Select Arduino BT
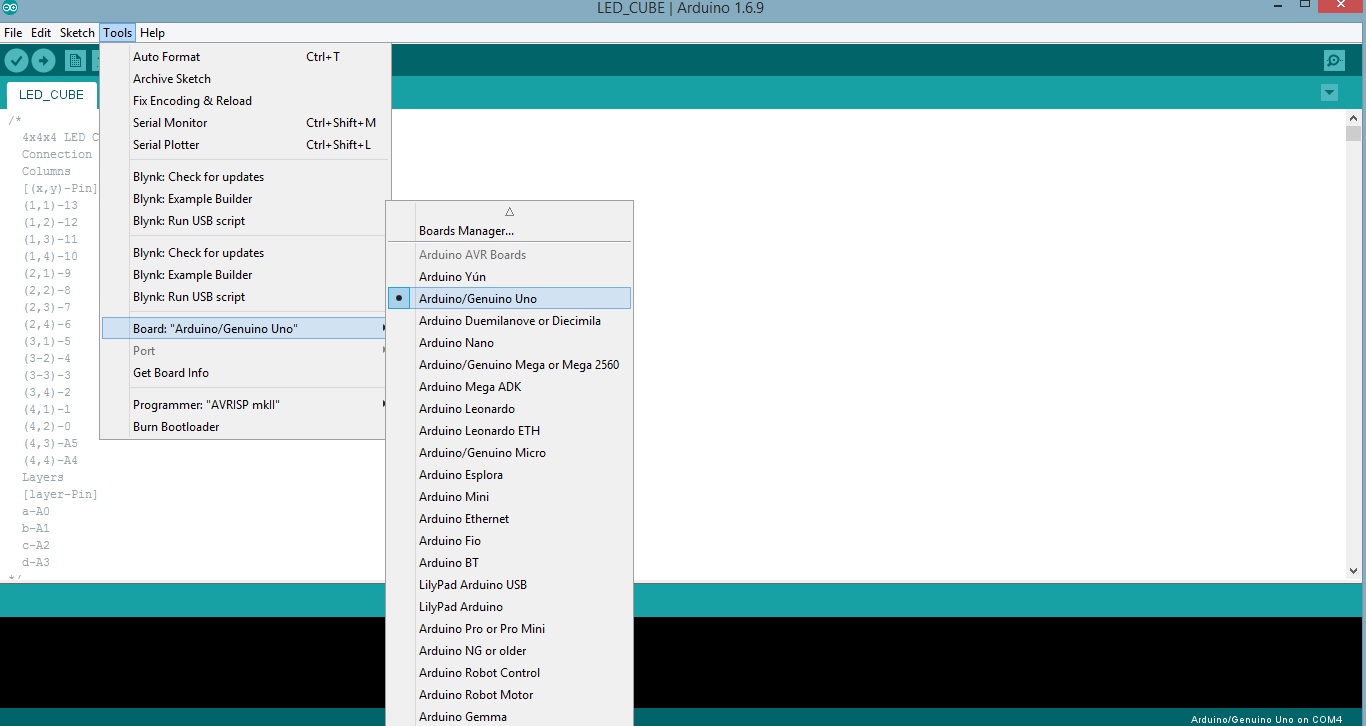The image size is (1366, 726). pos(510,563)
